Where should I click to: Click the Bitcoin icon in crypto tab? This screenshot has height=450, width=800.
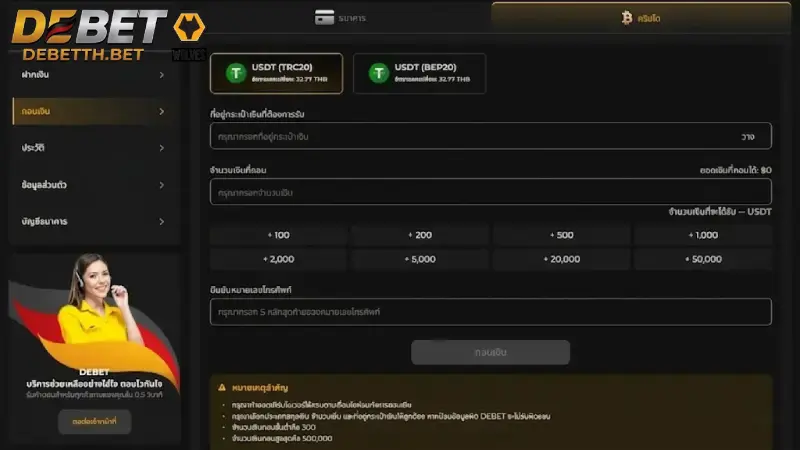627,18
